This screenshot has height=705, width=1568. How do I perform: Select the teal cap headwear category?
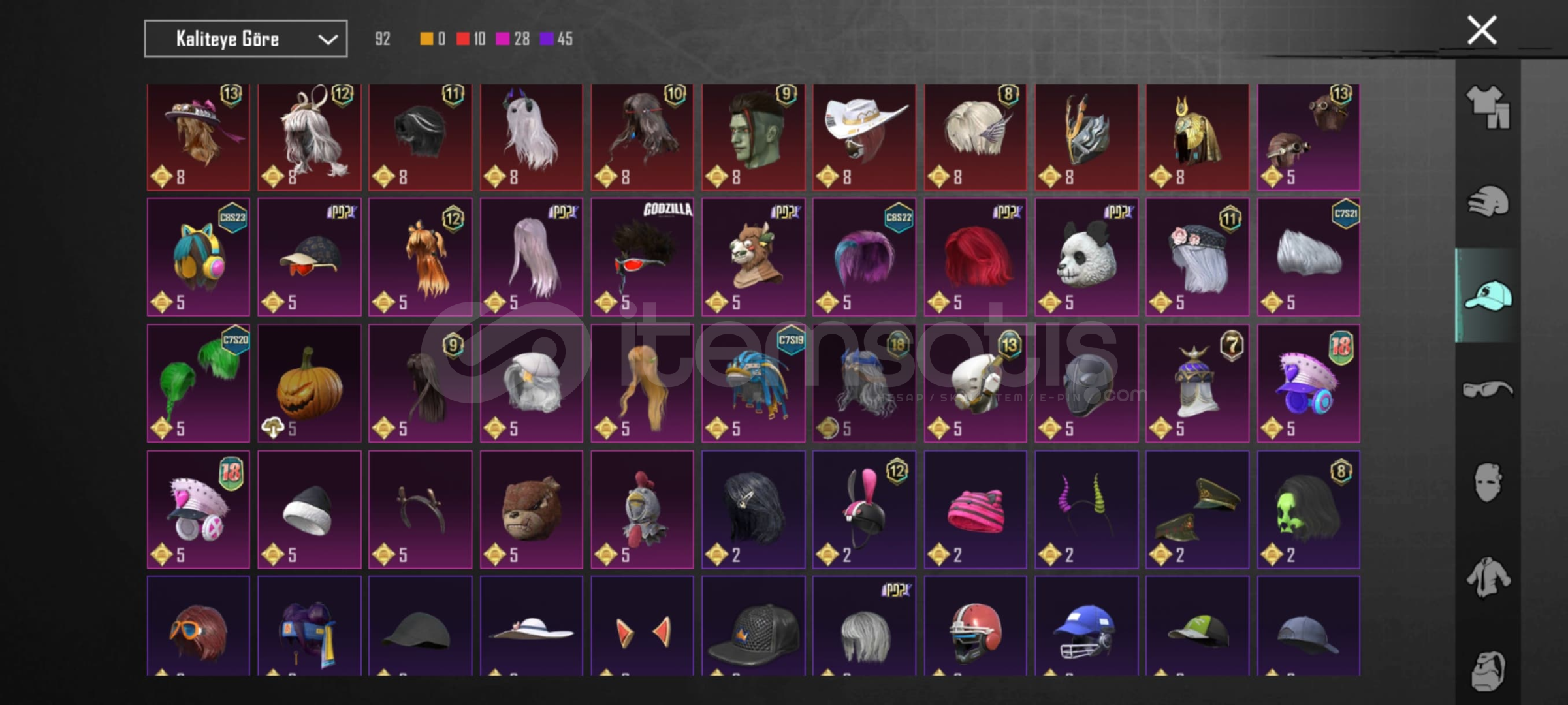tap(1488, 296)
